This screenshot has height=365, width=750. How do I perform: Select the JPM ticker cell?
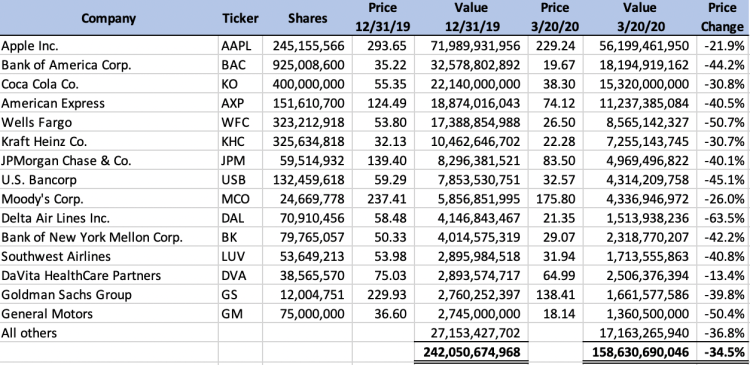pyautogui.click(x=240, y=160)
